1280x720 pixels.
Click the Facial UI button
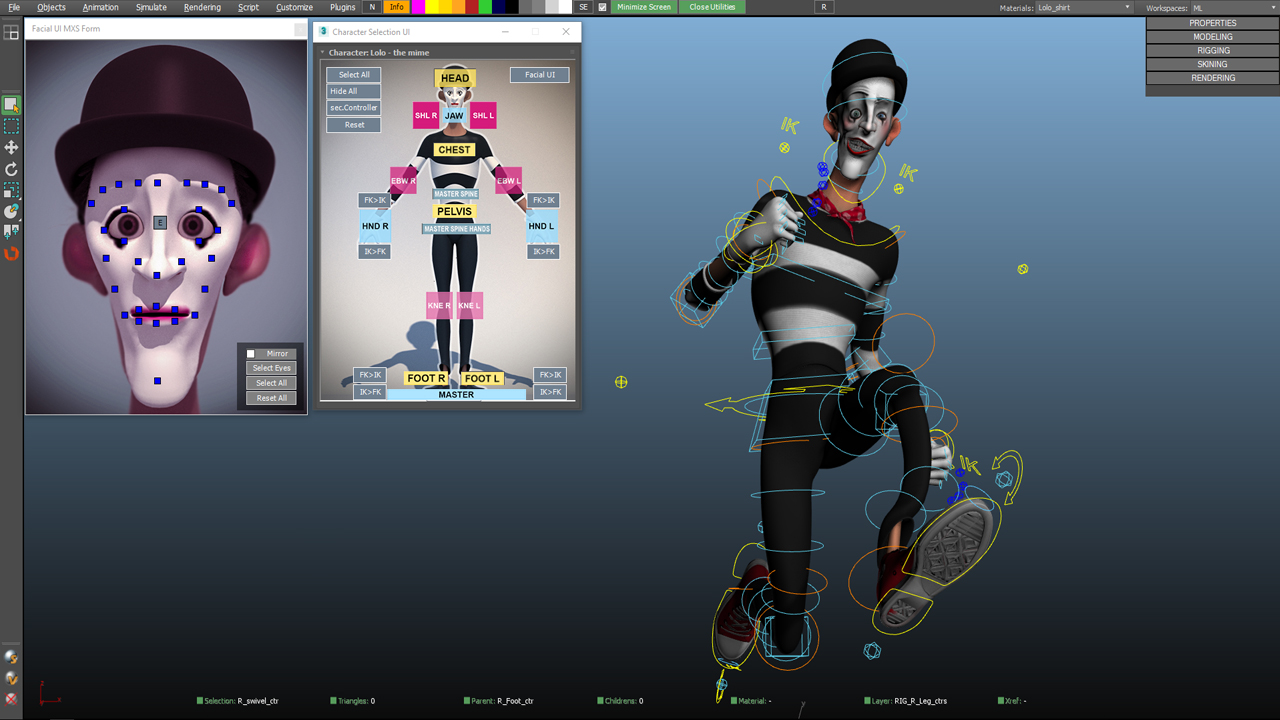540,75
